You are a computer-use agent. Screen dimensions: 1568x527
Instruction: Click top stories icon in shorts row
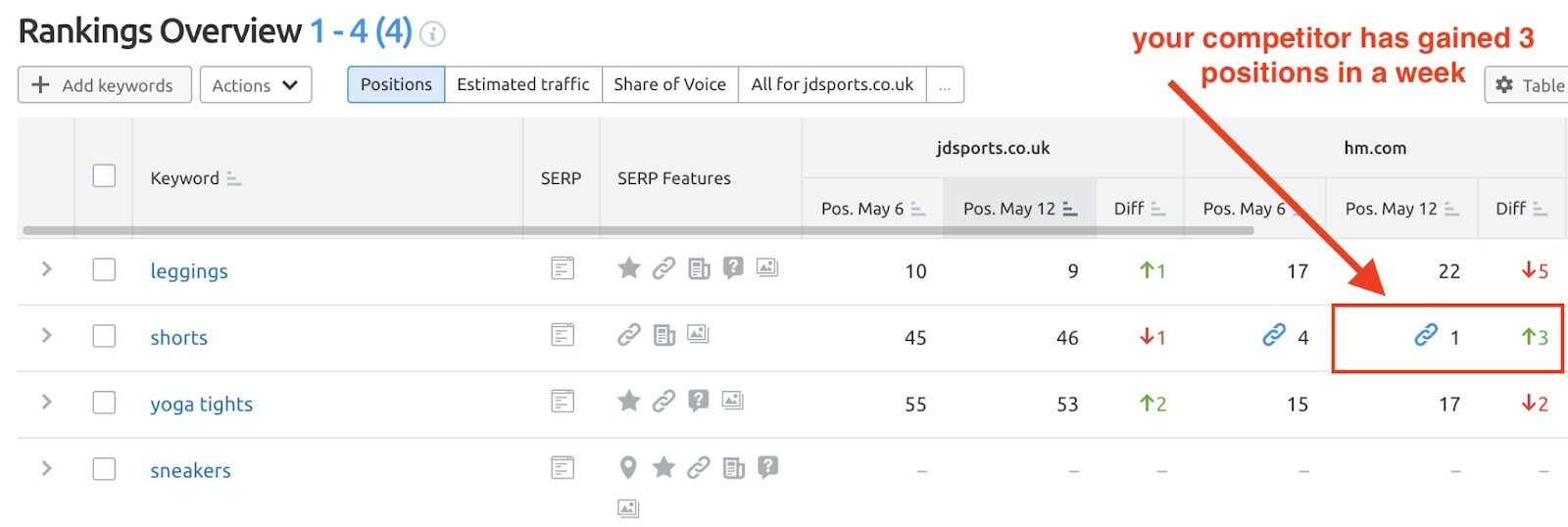(664, 336)
